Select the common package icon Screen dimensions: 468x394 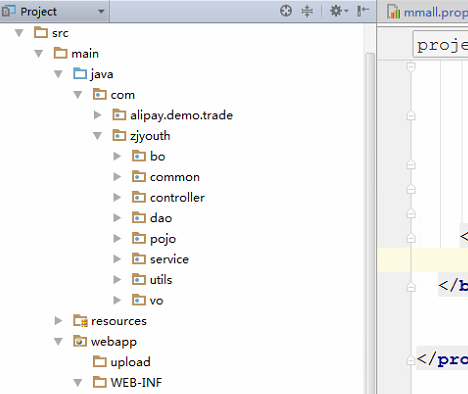[x=139, y=177]
